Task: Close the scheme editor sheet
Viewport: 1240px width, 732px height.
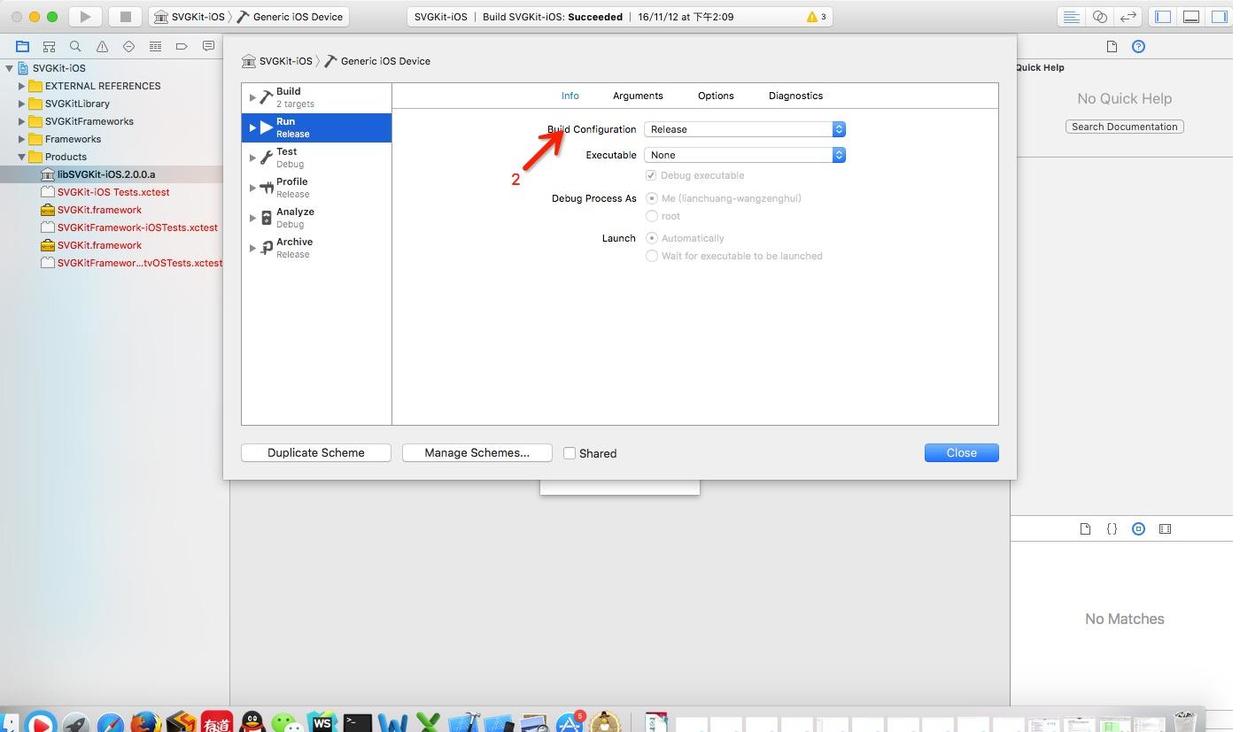Action: 962,453
